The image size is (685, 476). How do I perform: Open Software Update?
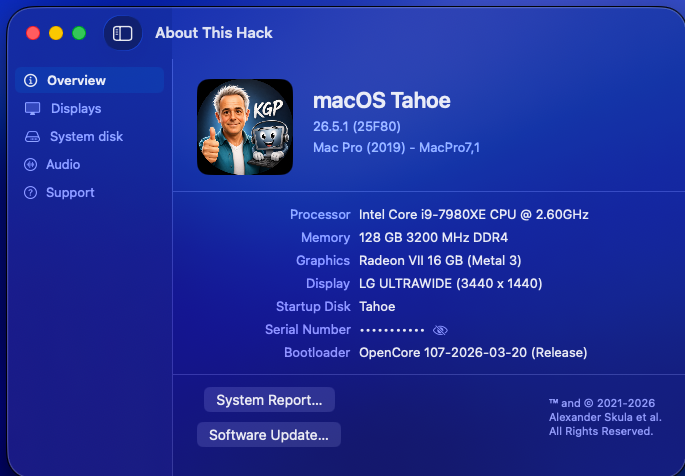tap(269, 435)
